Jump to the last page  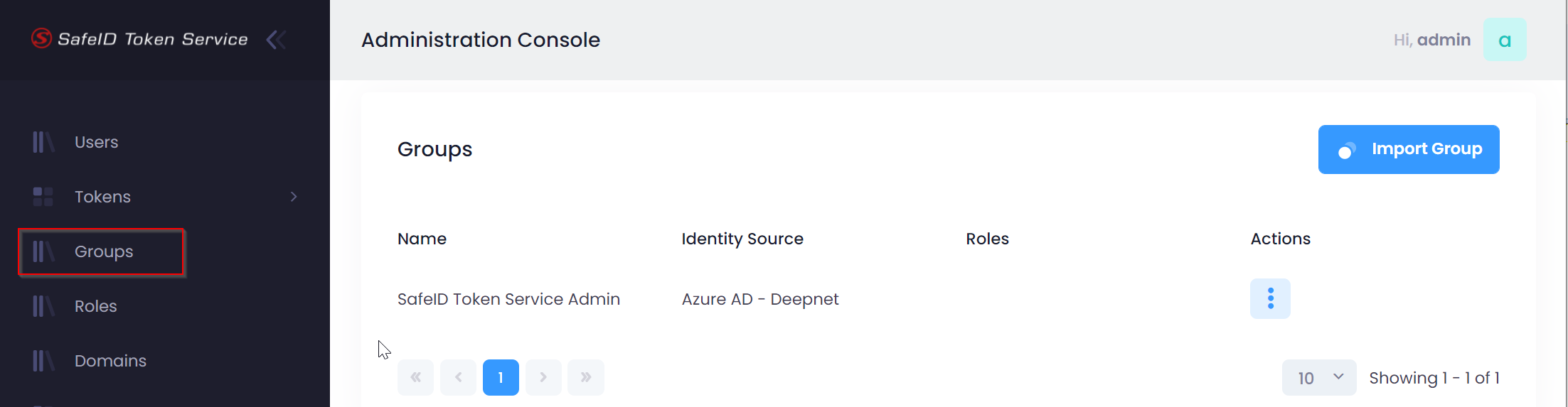(x=586, y=377)
